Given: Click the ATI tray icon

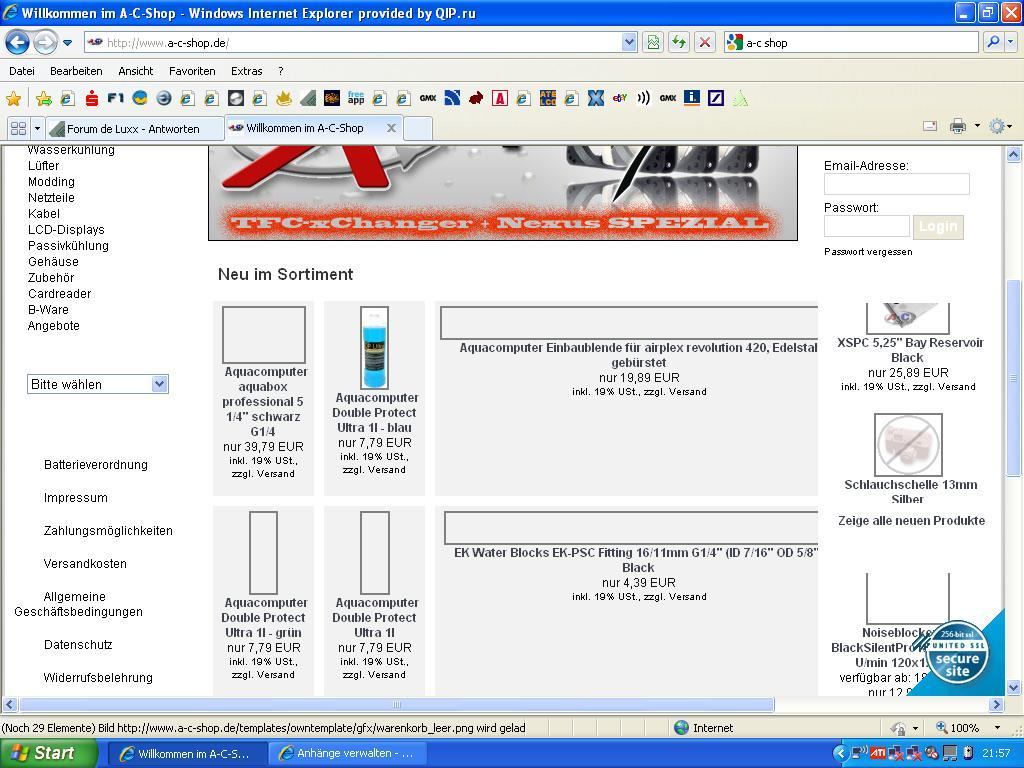Looking at the screenshot, I should [876, 753].
